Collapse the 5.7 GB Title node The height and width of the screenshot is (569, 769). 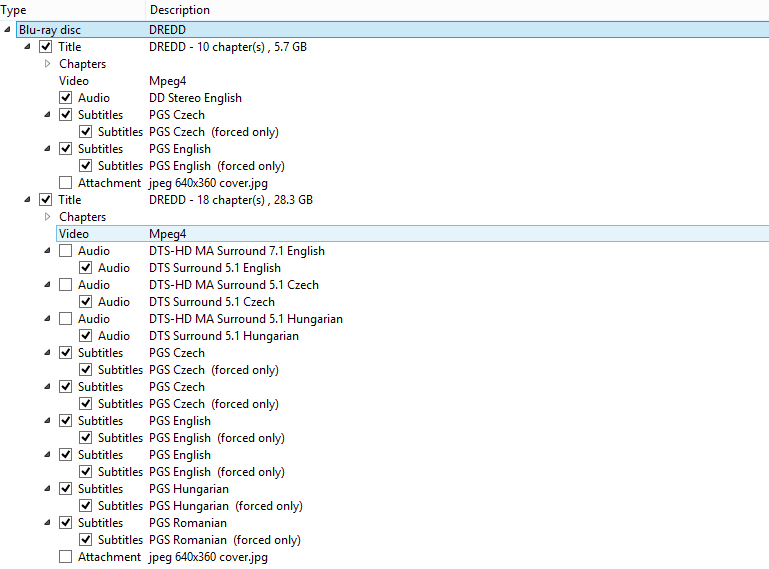point(27,47)
